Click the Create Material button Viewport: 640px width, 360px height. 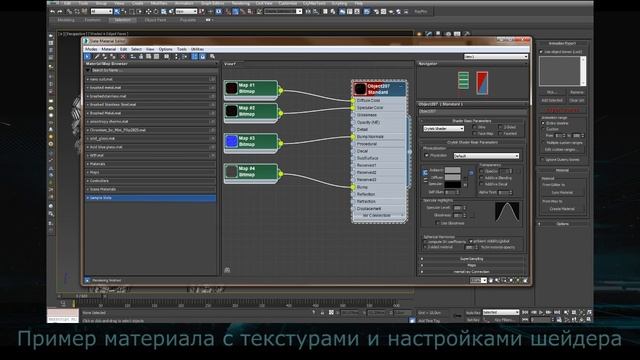click(x=562, y=209)
